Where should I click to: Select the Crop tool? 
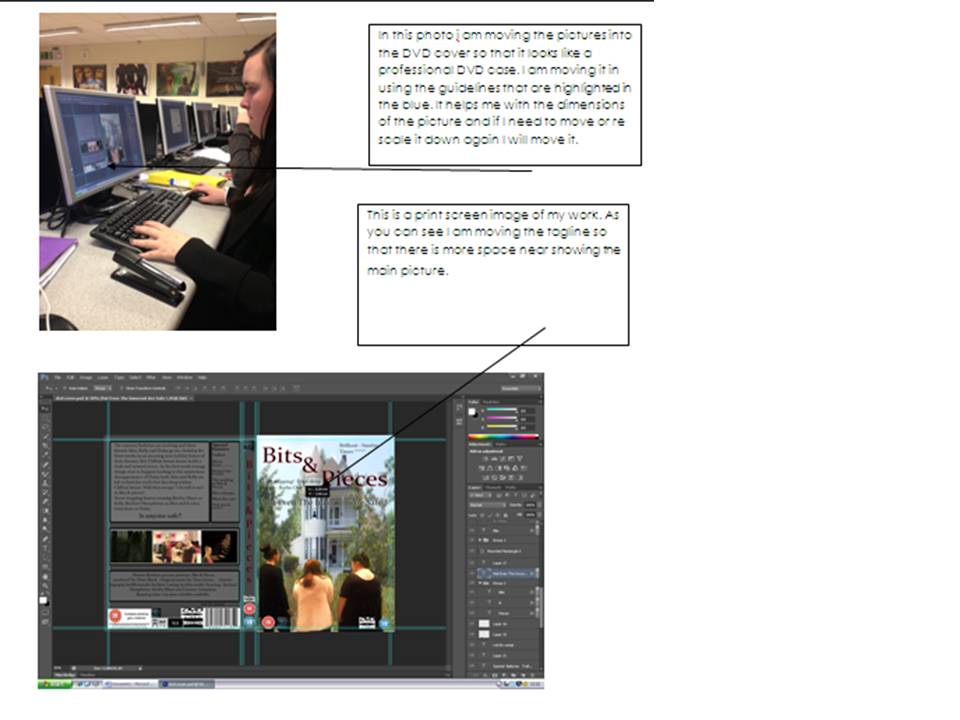tap(45, 445)
